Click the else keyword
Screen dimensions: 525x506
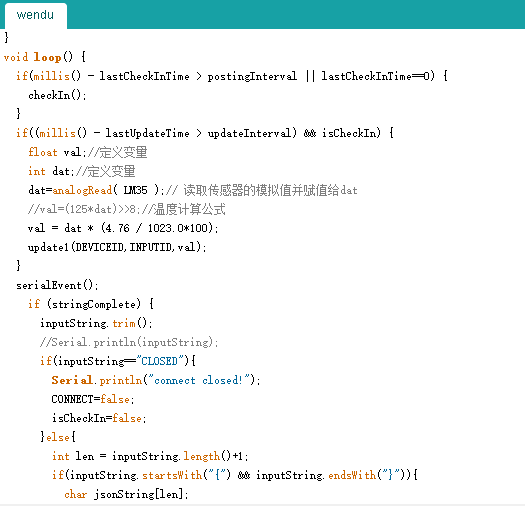(x=58, y=437)
